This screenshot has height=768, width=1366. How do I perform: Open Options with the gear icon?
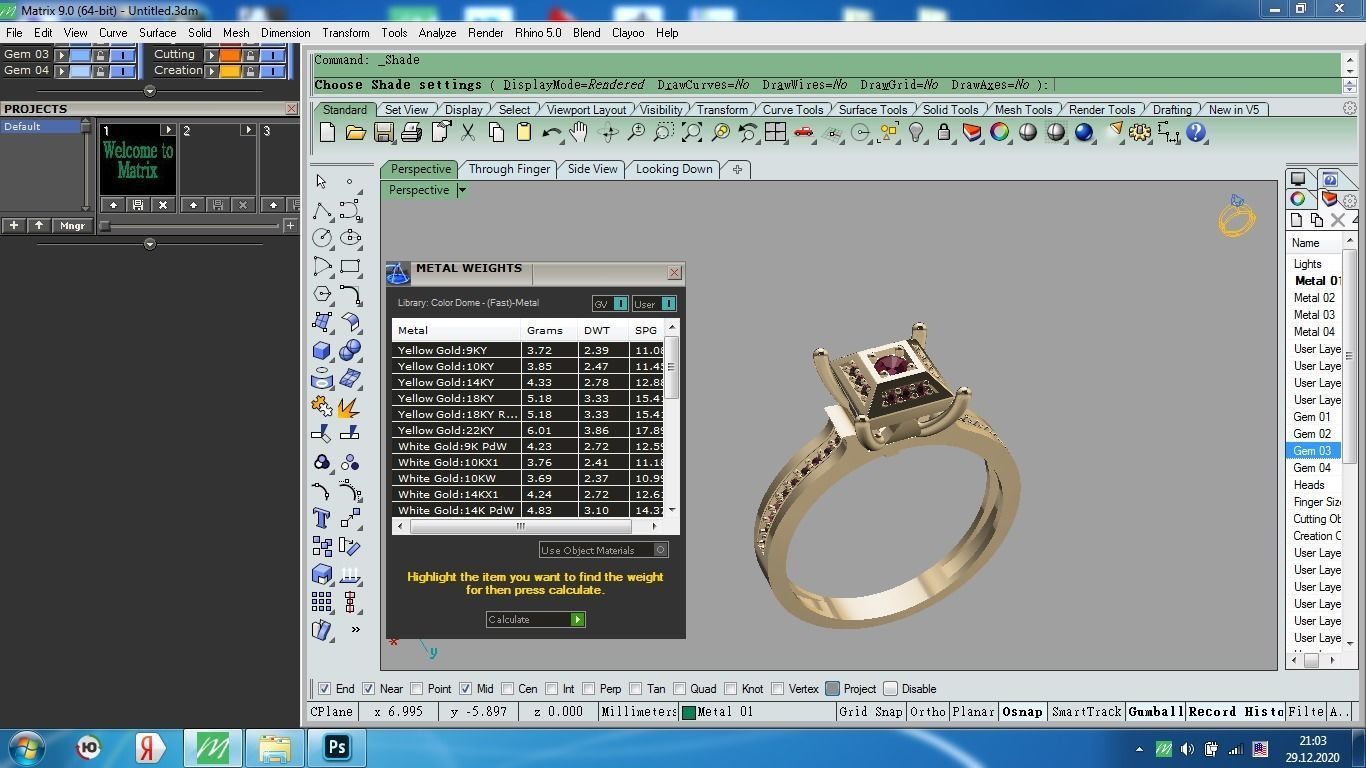tap(1140, 132)
